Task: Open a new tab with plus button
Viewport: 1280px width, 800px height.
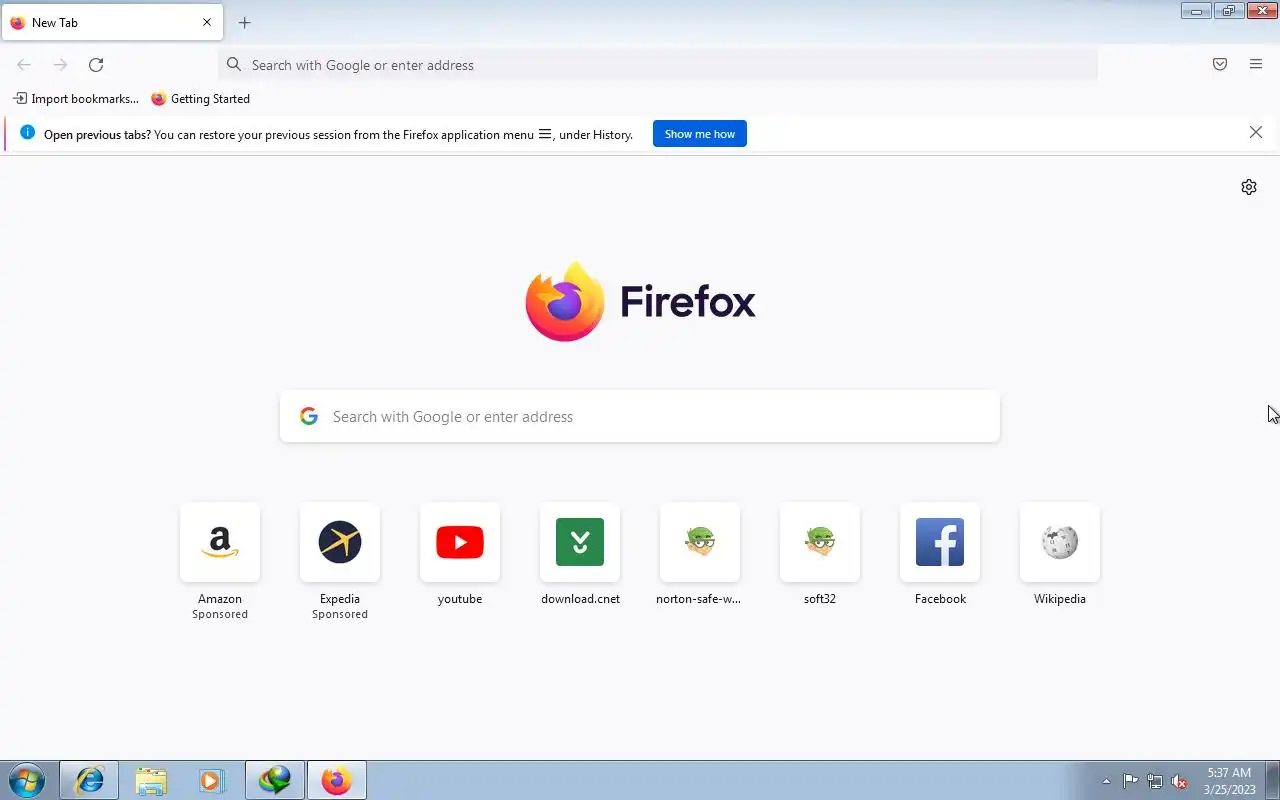Action: point(244,22)
